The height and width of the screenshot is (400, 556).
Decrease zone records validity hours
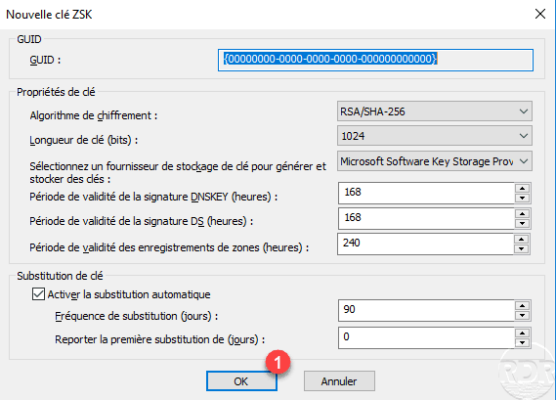[x=522, y=249]
